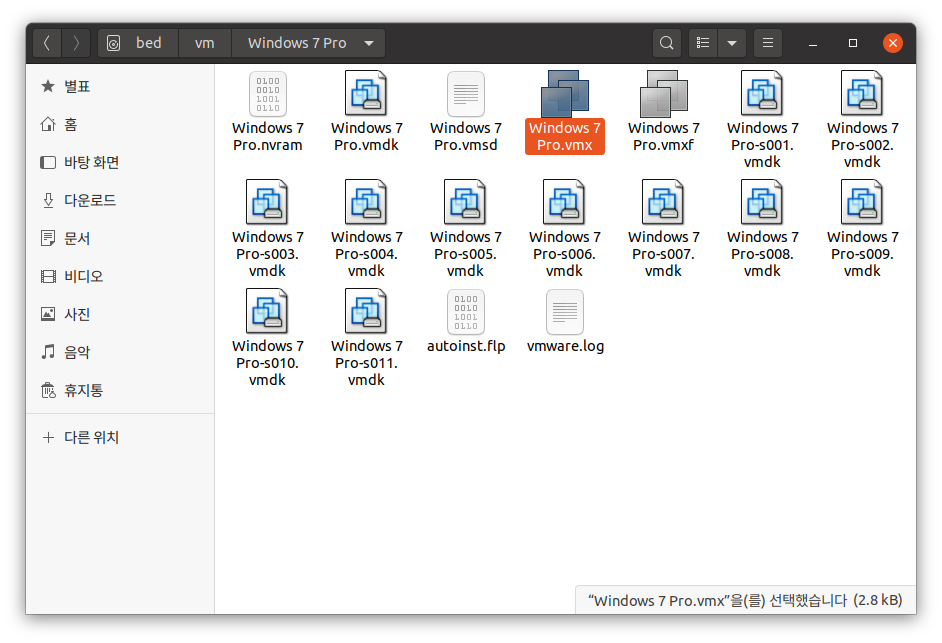Open the Windows 7 Pro path dropdown
The image size is (942, 643).
[308, 43]
